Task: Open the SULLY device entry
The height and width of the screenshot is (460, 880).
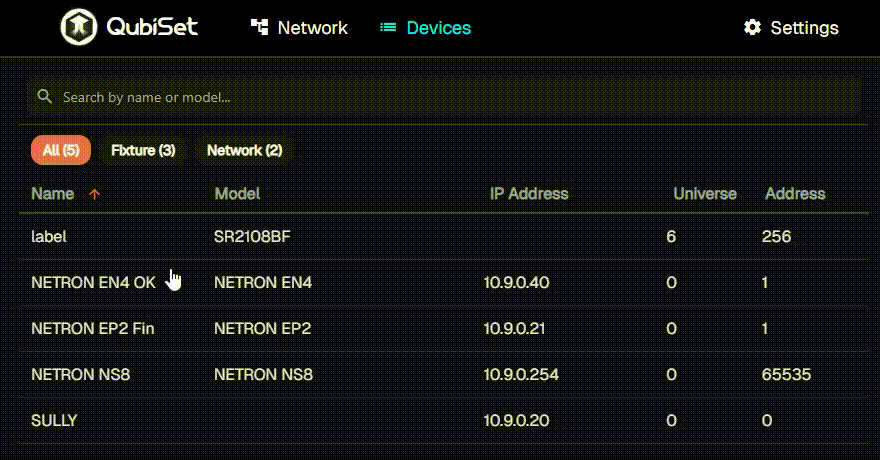Action: click(54, 421)
